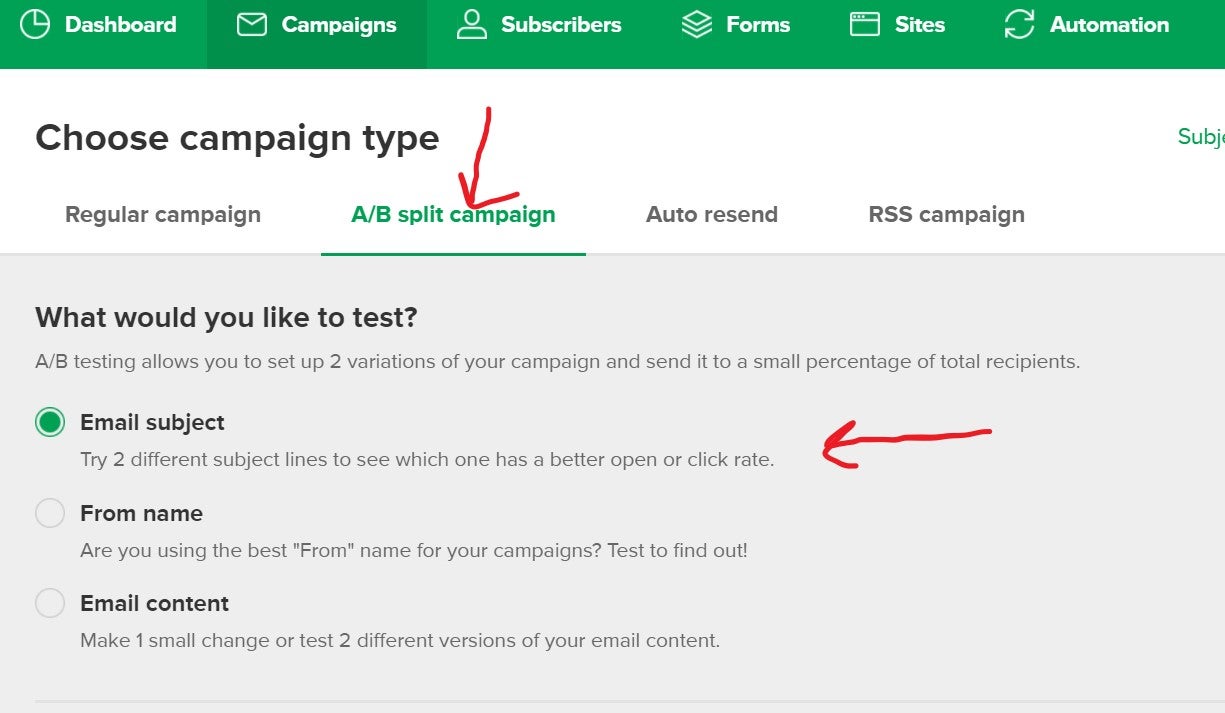Navigate to the Sites section
Image resolution: width=1225 pixels, height=713 pixels.
920,25
